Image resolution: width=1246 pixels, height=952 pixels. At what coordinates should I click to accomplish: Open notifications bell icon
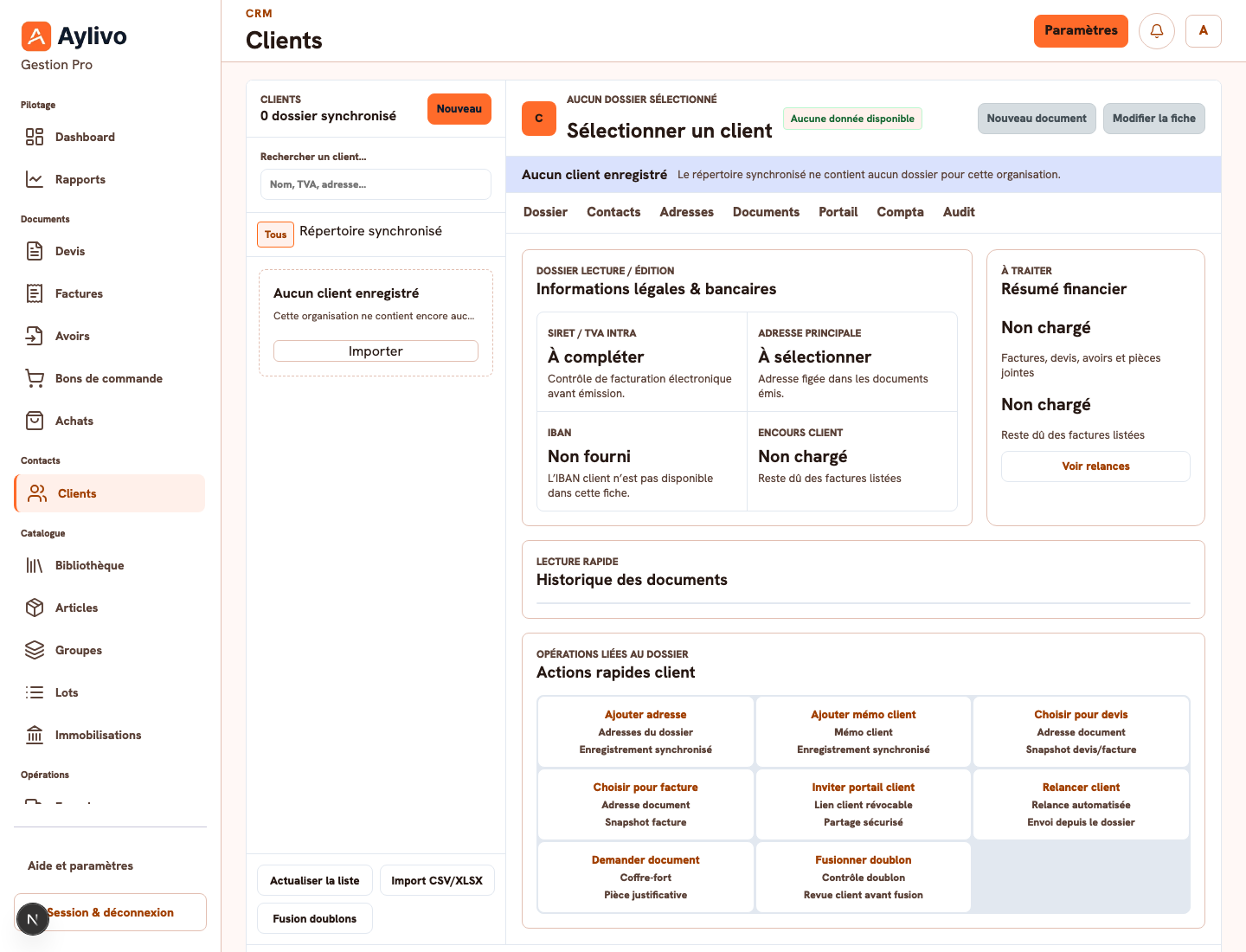1157,31
